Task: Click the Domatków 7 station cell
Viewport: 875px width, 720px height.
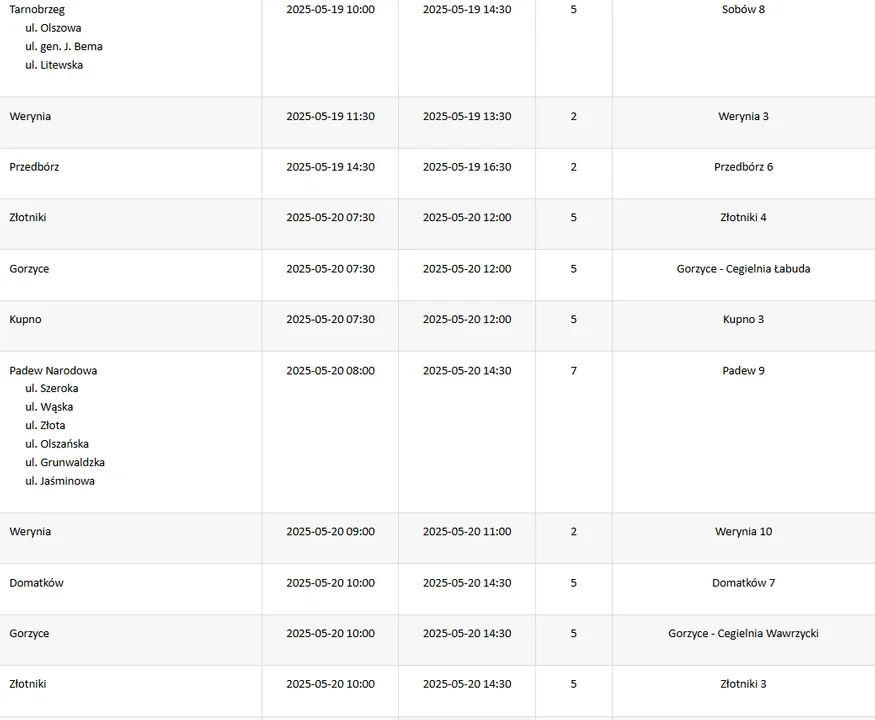Action: (x=743, y=583)
